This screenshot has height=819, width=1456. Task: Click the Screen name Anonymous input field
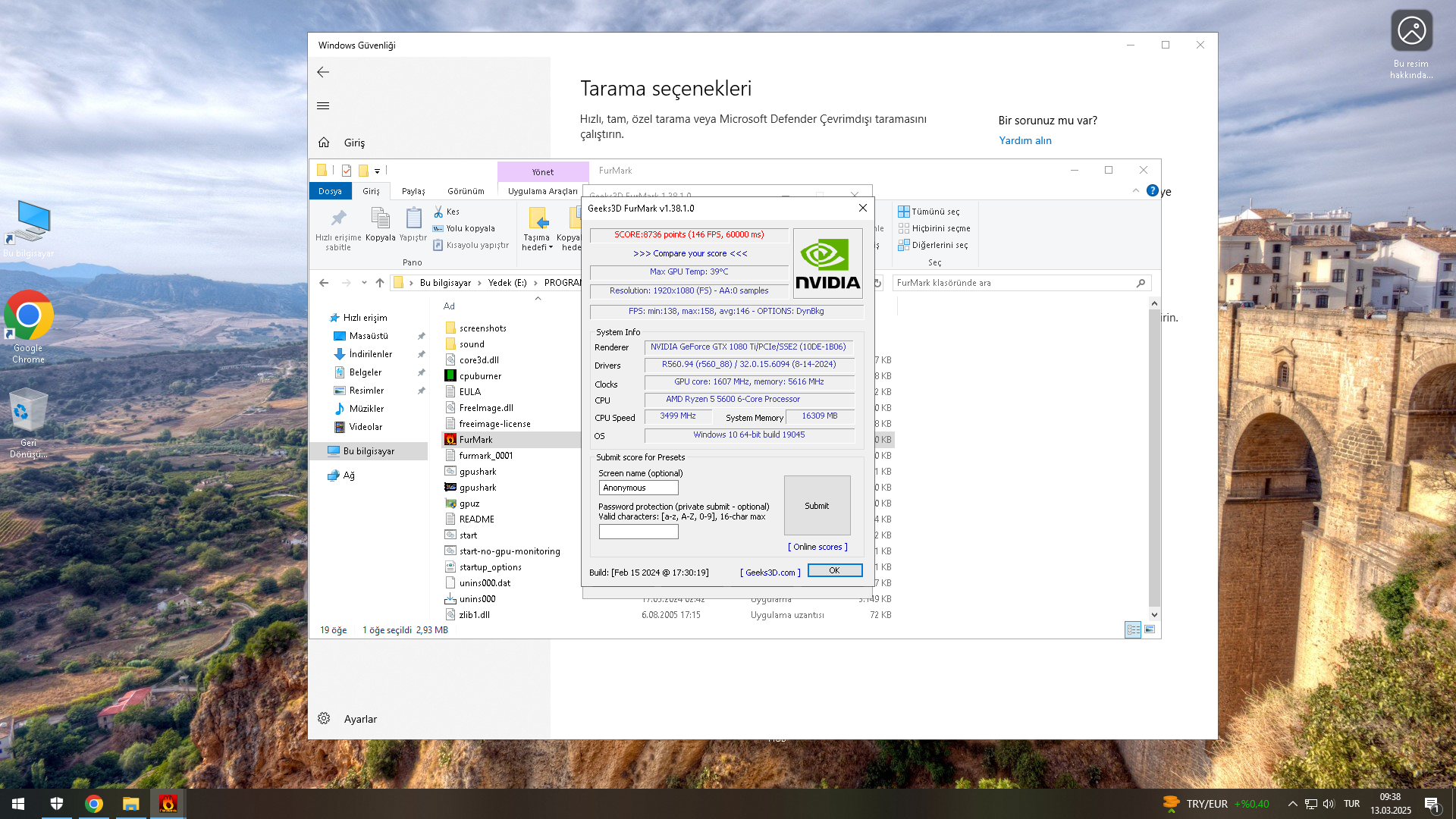coord(638,488)
